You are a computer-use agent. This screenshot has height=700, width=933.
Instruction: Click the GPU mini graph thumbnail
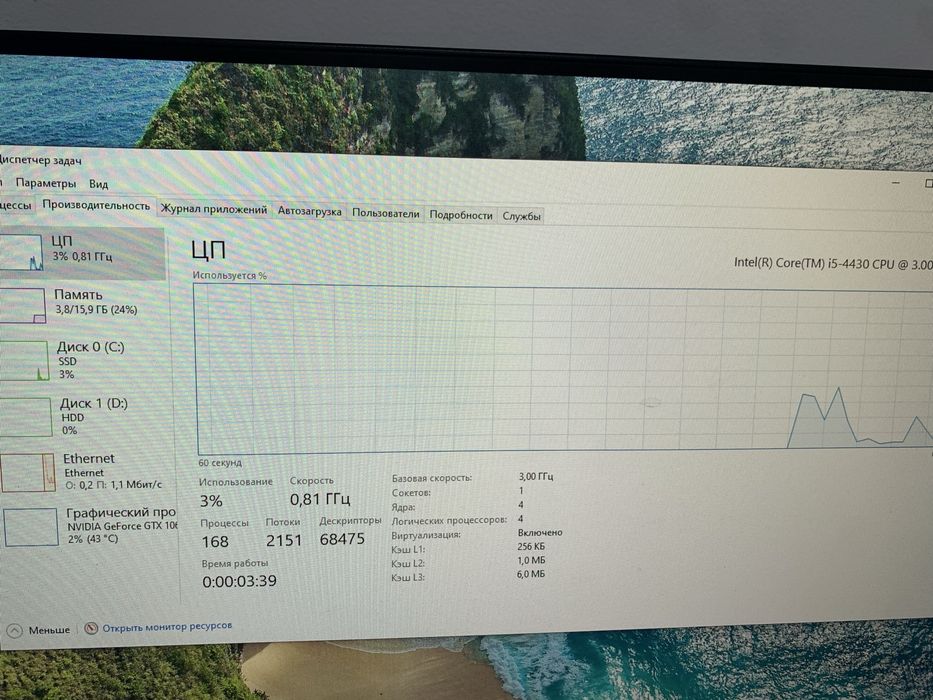pos(32,527)
